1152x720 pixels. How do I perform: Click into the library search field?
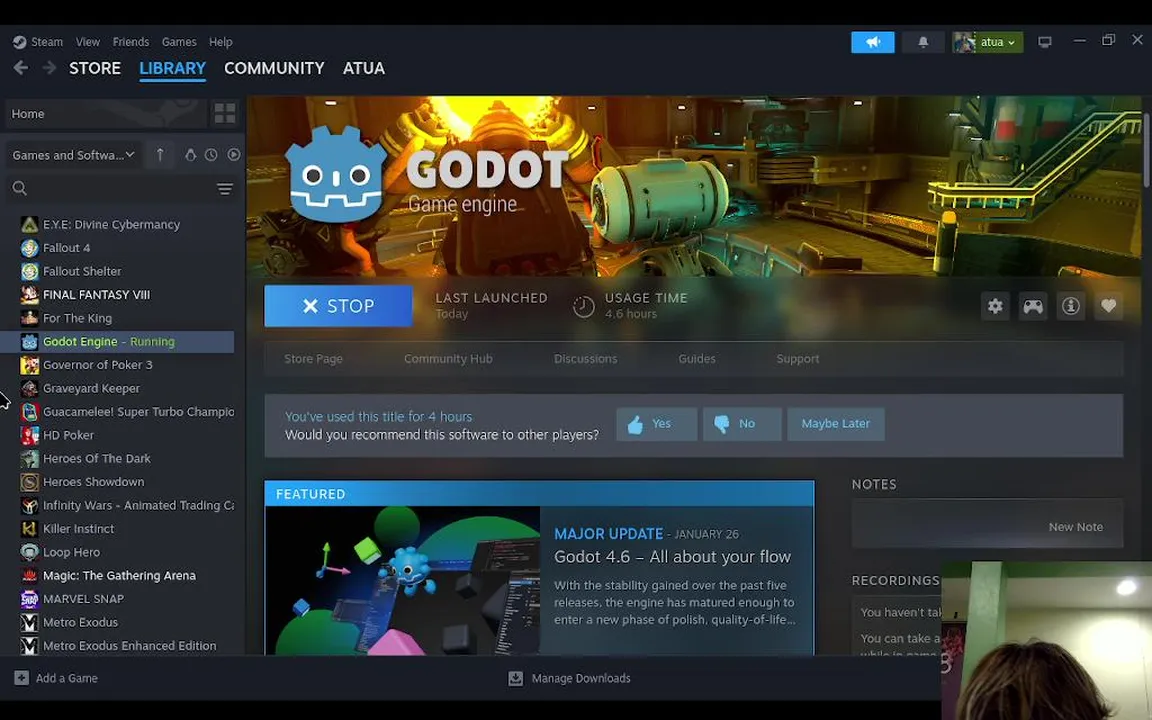coord(110,189)
